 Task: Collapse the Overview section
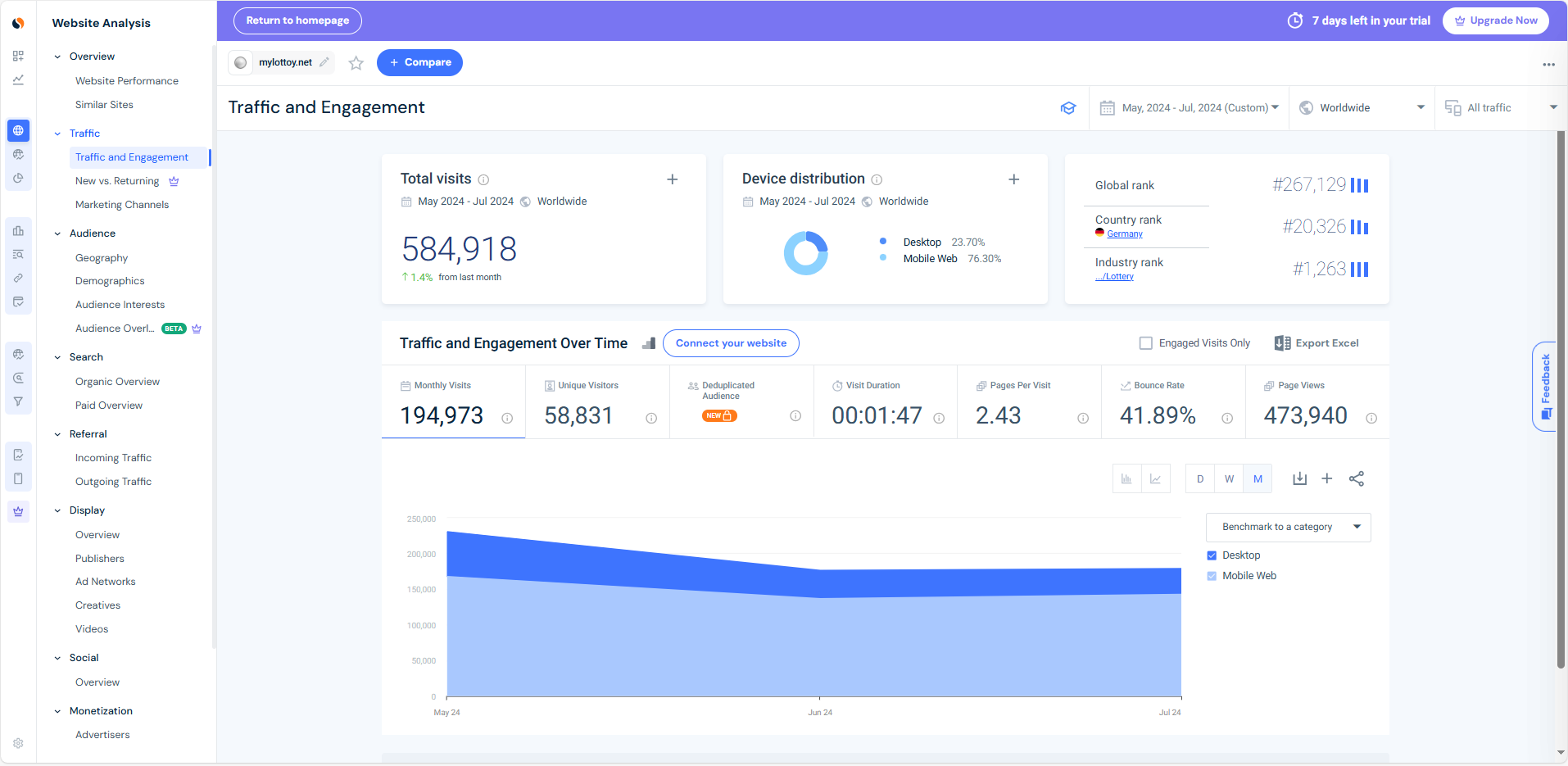[57, 57]
